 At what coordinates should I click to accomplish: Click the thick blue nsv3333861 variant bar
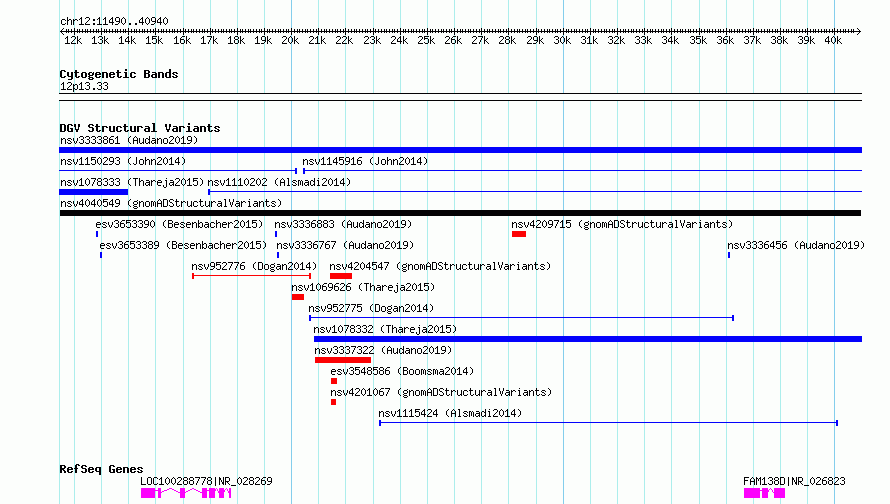pyautogui.click(x=460, y=150)
